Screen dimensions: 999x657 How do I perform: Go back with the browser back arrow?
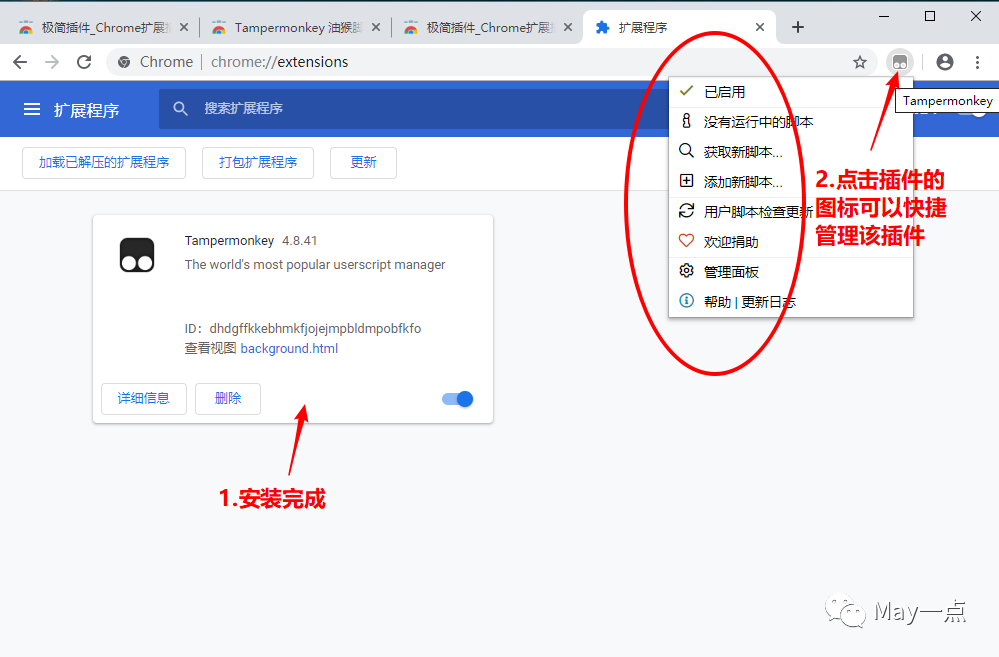click(x=20, y=62)
